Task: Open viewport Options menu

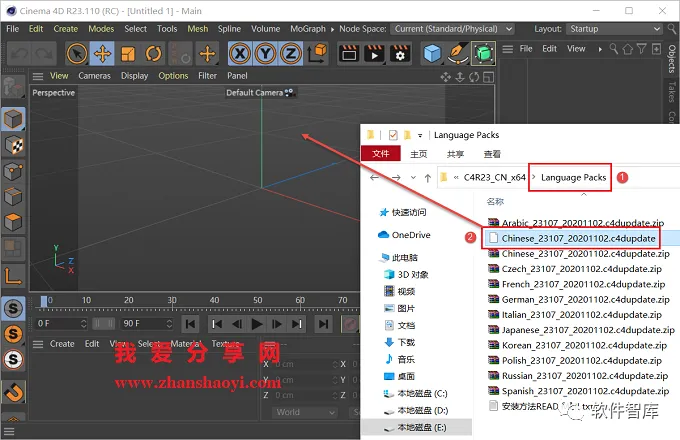Action: (173, 75)
